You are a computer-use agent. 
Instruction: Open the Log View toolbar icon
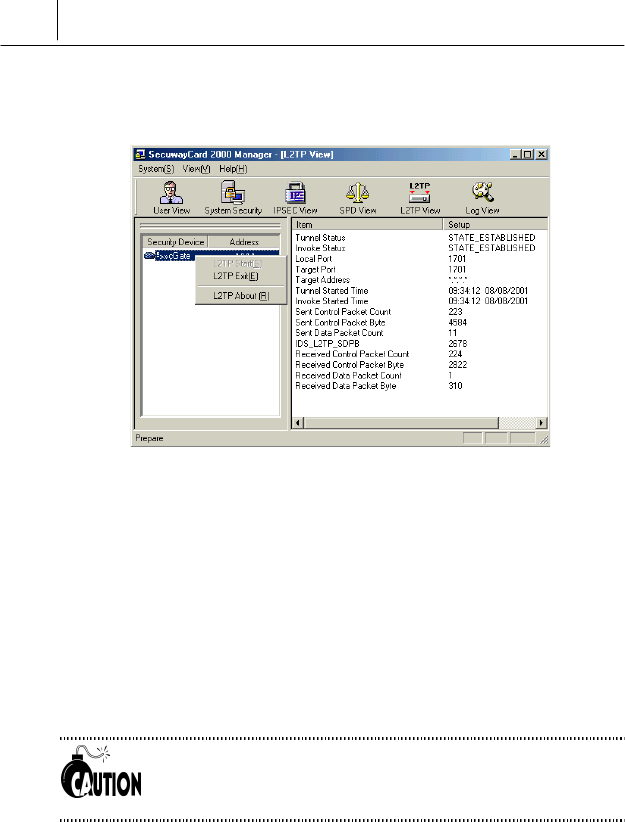(x=482, y=198)
